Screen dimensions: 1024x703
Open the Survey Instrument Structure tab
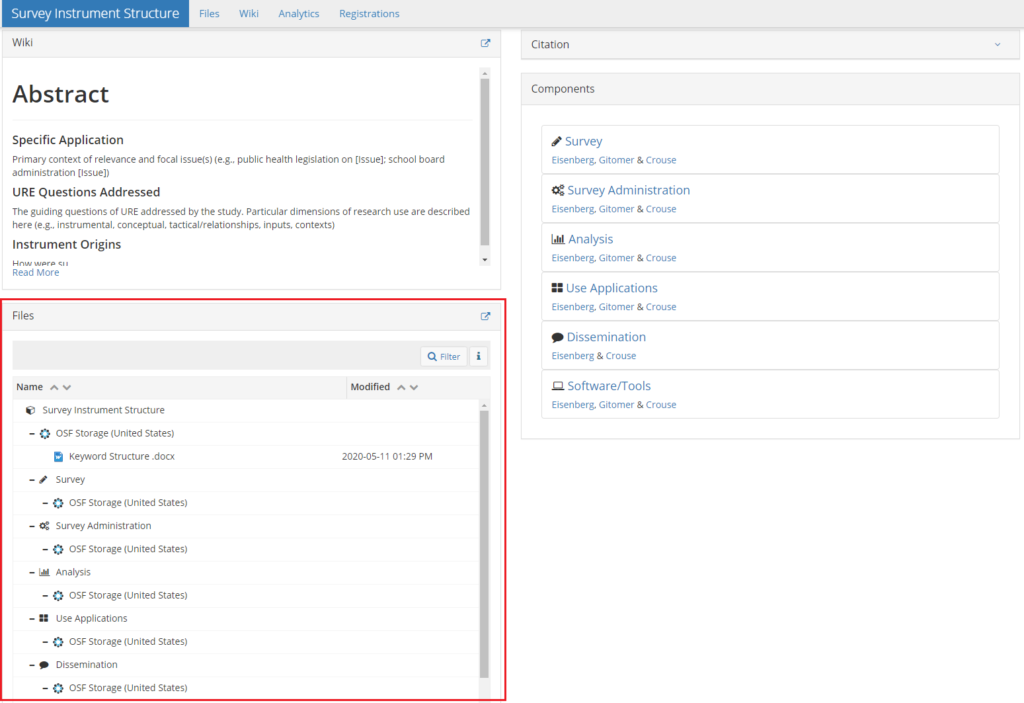[95, 14]
